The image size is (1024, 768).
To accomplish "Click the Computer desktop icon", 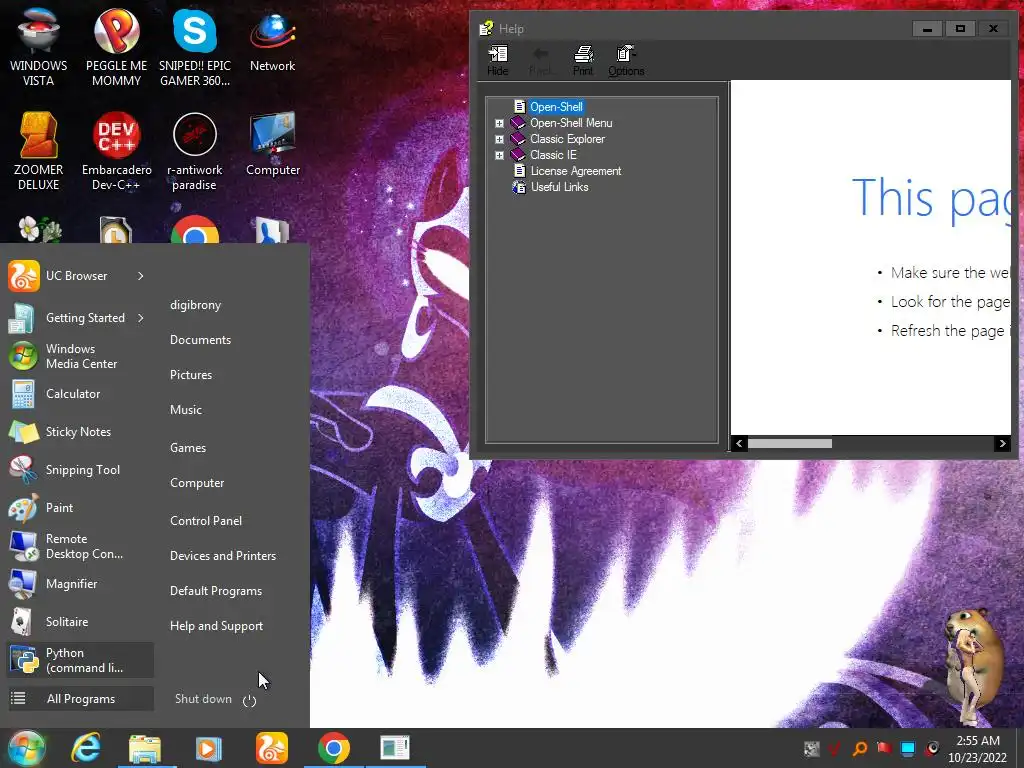I will [x=273, y=144].
